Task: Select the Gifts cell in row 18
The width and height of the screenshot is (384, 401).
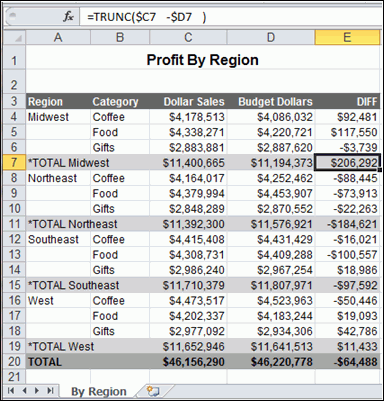Action: pos(120,331)
